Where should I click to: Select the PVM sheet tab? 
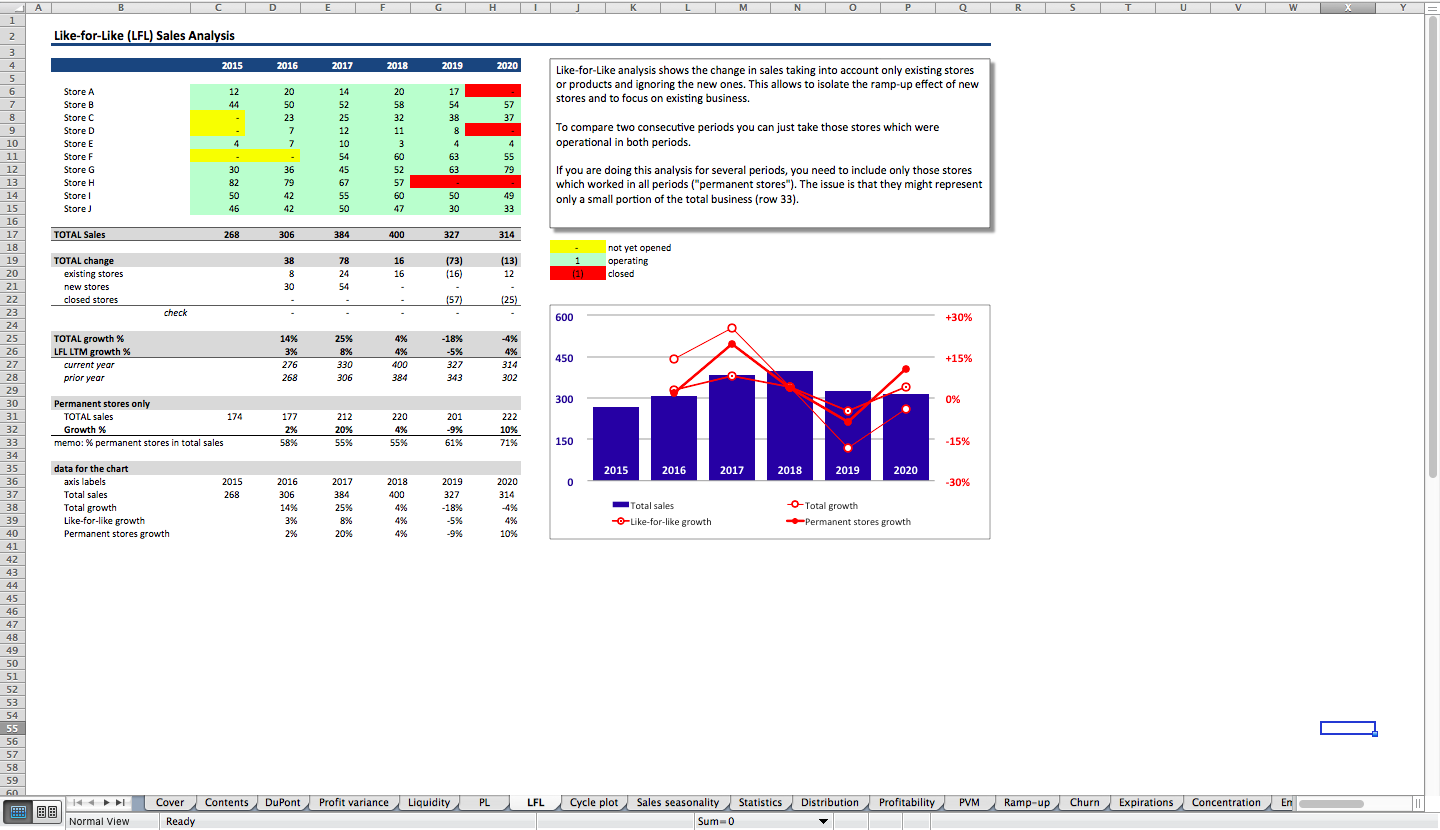(969, 803)
